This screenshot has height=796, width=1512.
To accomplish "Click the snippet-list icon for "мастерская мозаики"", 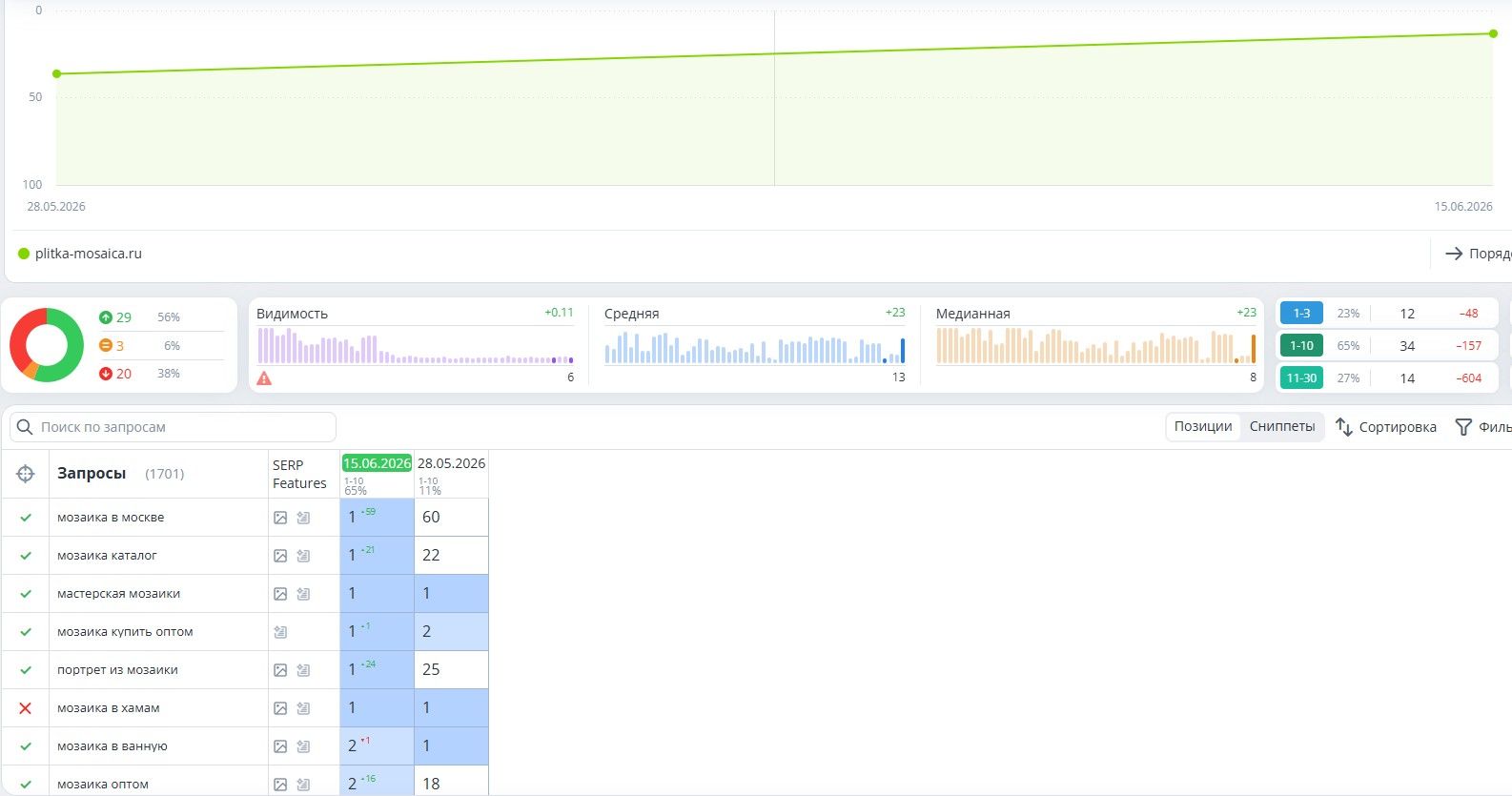I will click(303, 594).
